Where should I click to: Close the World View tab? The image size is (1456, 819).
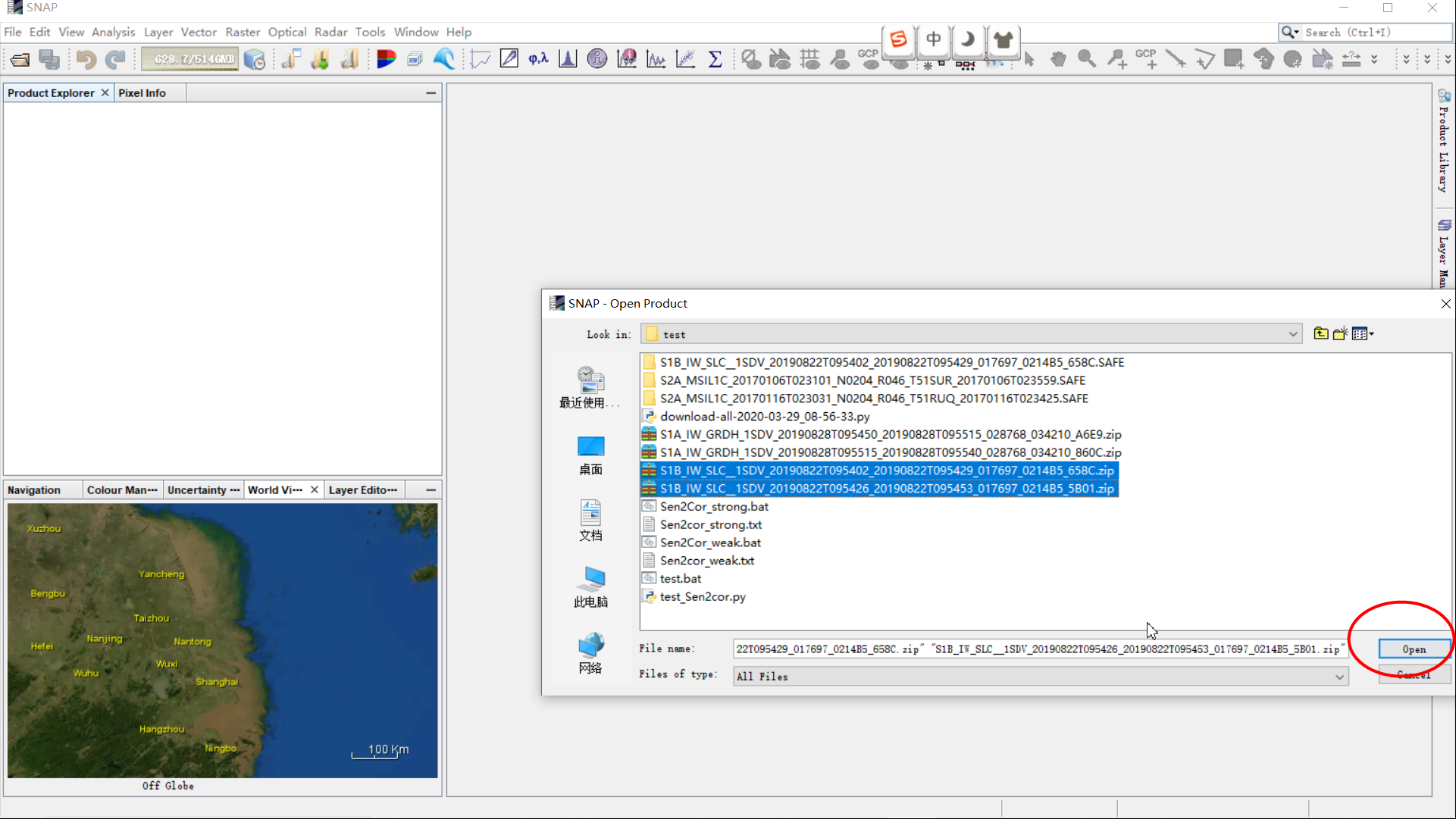pos(315,490)
